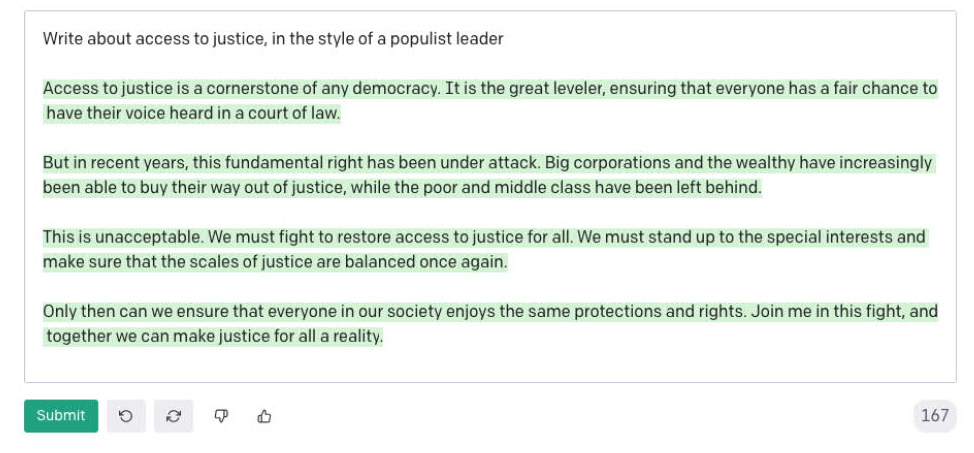974x453 pixels.
Task: Click the empty area below the last paragraph
Action: 490,365
